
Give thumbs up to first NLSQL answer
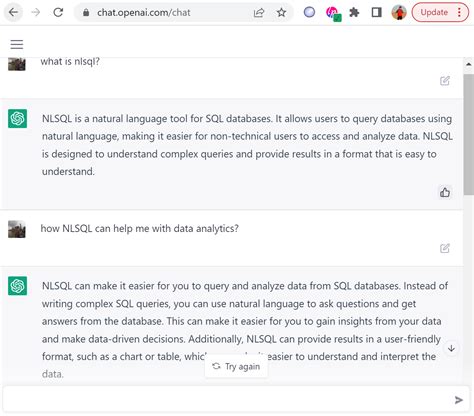click(x=445, y=192)
